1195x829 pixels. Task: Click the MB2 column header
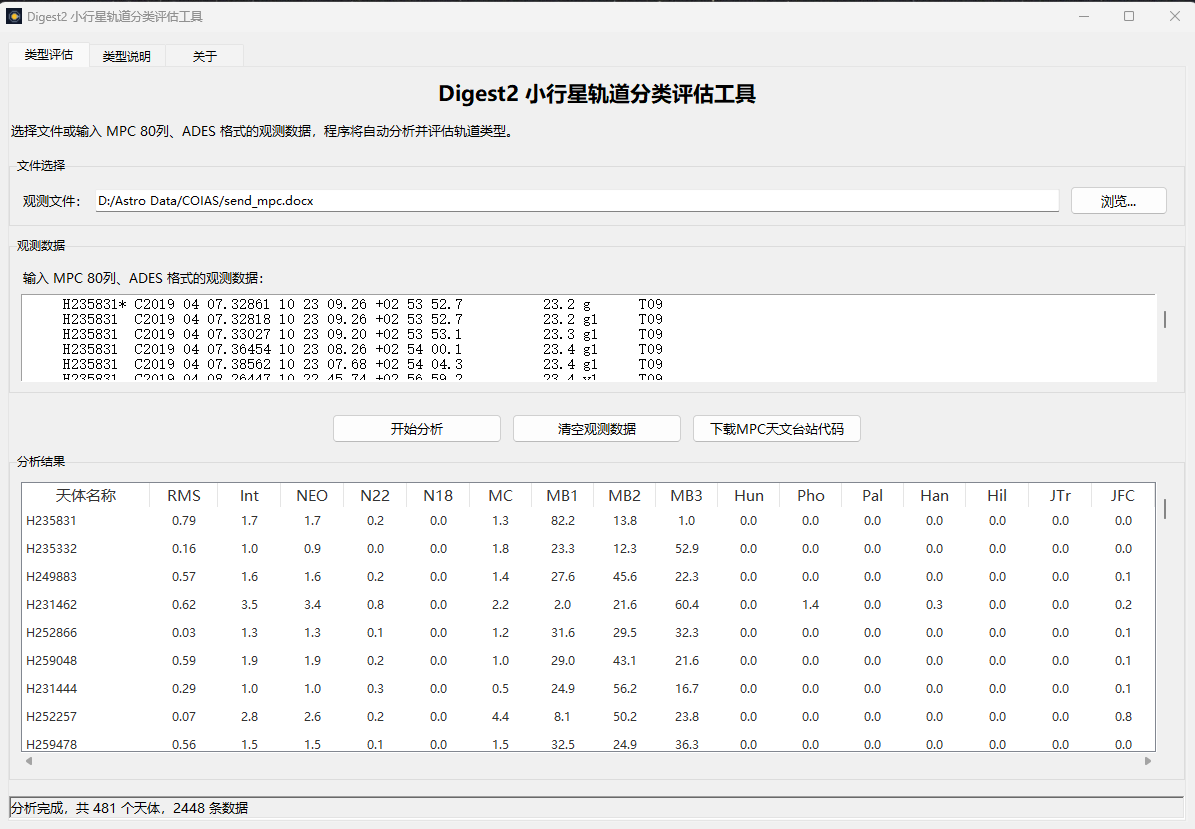(x=624, y=495)
